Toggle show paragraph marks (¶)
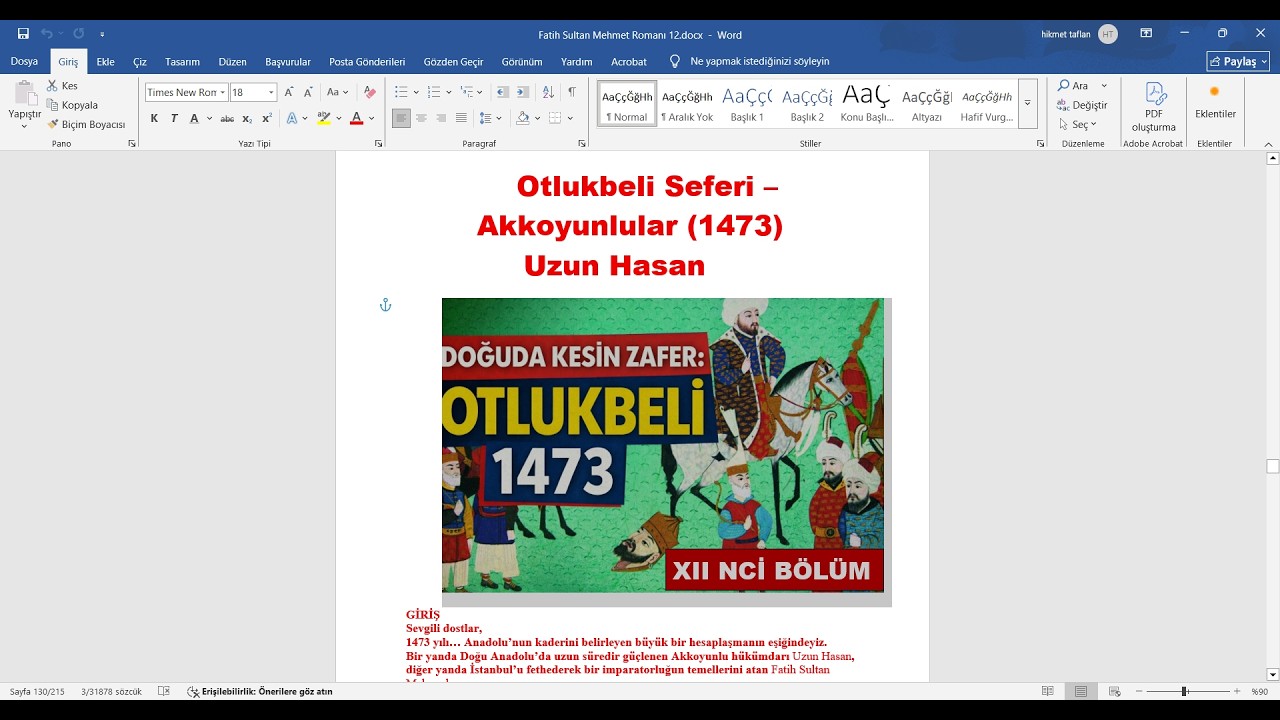 point(572,92)
